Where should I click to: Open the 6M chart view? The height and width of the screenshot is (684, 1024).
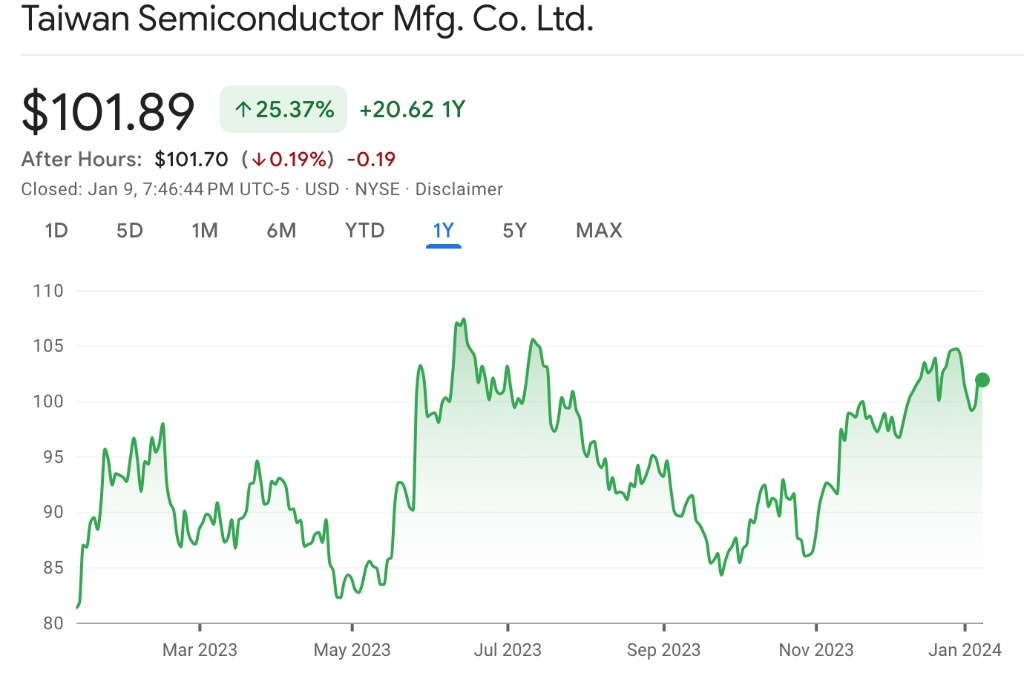(281, 231)
